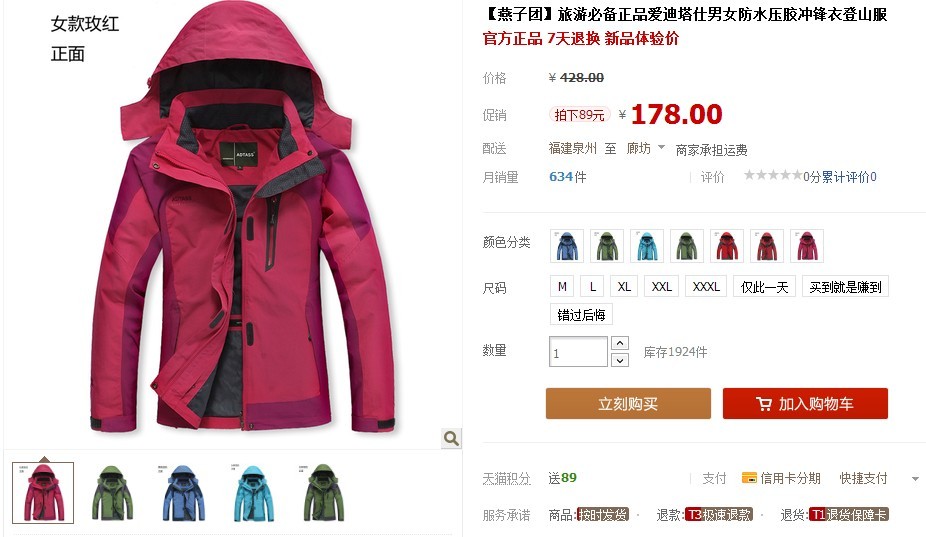
Task: Click the magnifier zoom icon on product image
Action: [451, 438]
